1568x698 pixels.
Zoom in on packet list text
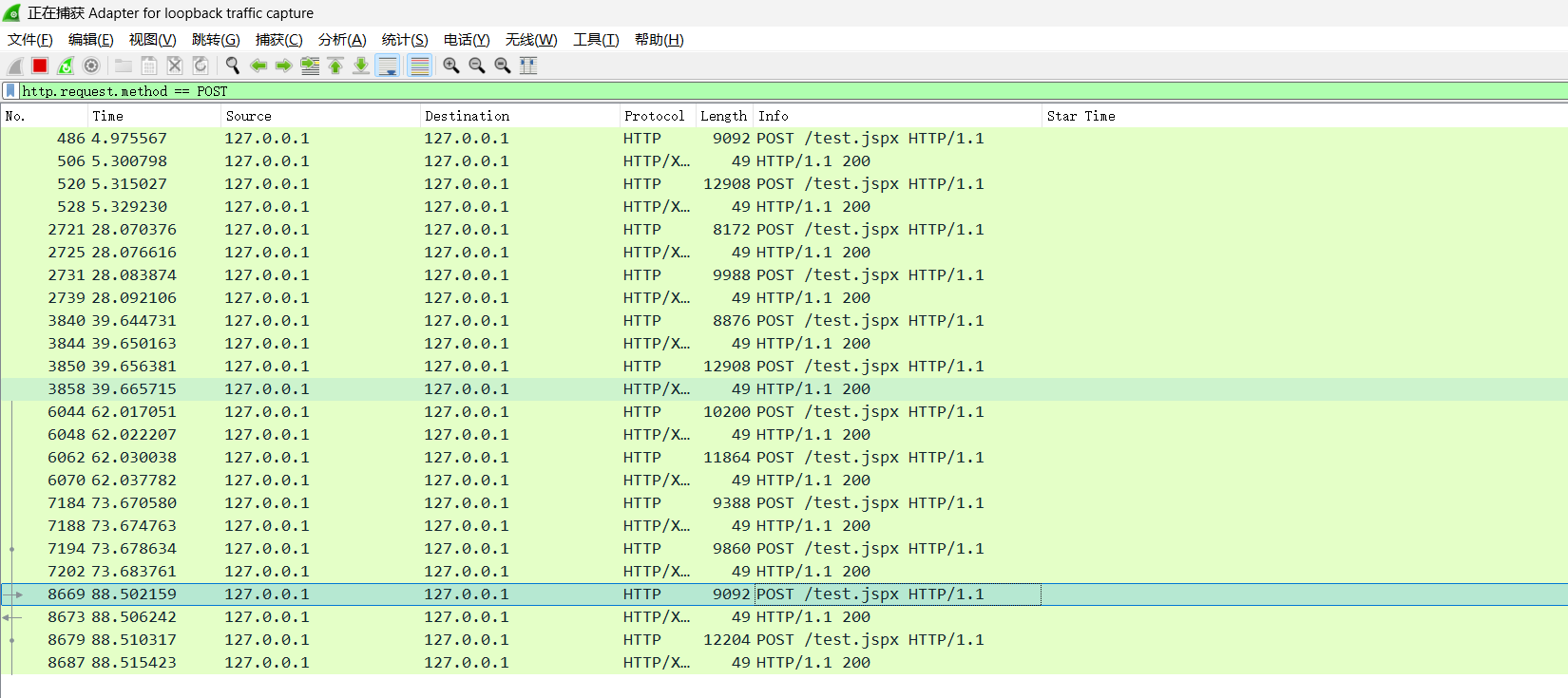click(x=451, y=66)
